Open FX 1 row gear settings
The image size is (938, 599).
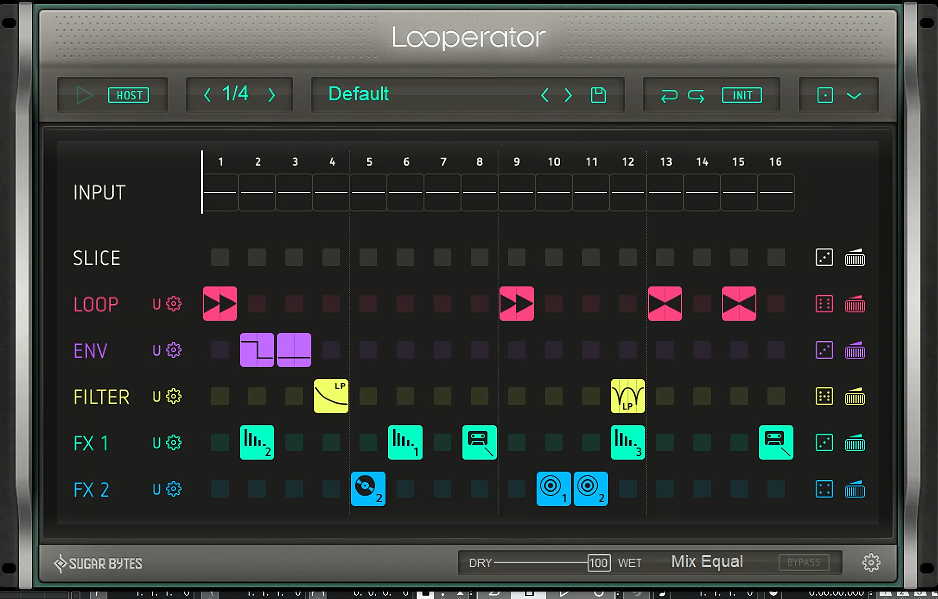pos(173,442)
